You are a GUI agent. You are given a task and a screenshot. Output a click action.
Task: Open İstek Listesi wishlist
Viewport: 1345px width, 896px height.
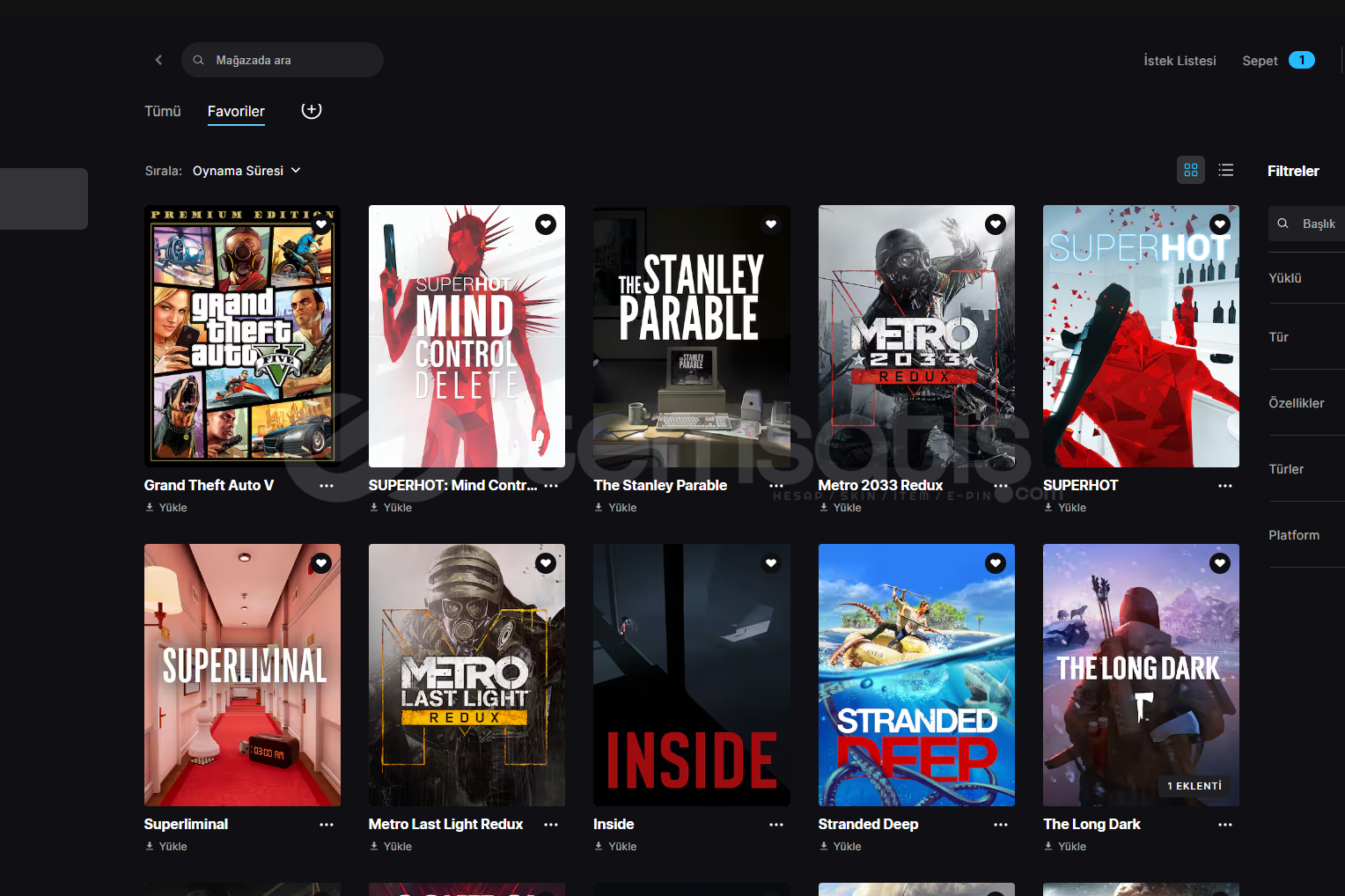pyautogui.click(x=1180, y=61)
